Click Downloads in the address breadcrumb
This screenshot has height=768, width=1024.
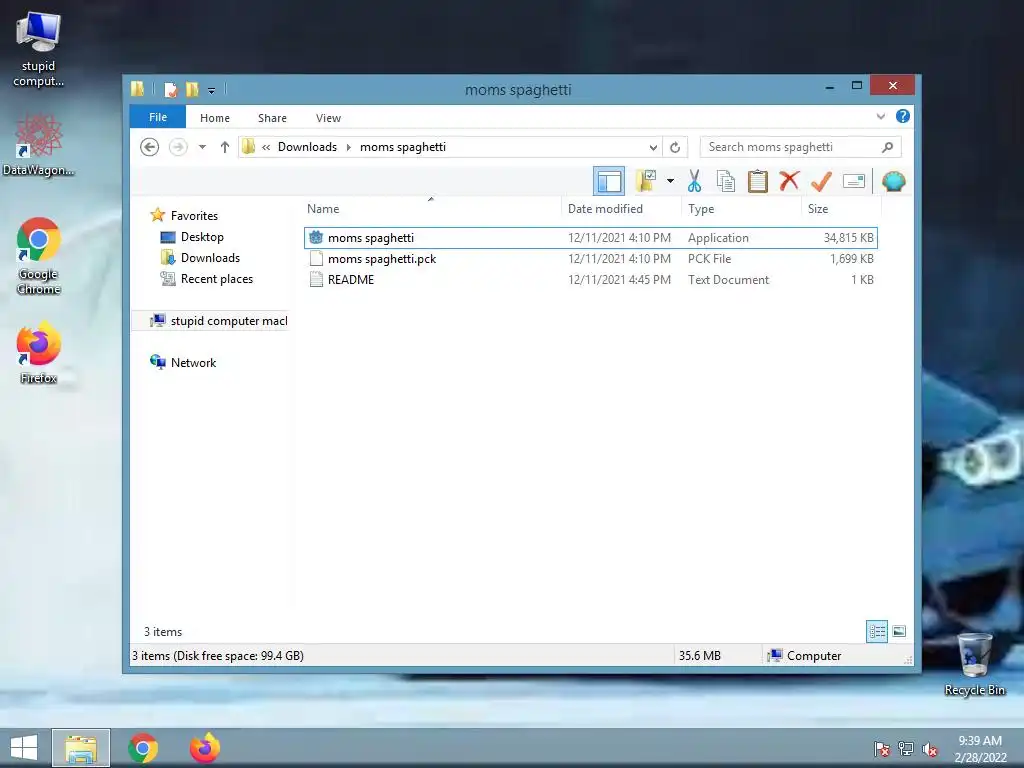click(308, 147)
